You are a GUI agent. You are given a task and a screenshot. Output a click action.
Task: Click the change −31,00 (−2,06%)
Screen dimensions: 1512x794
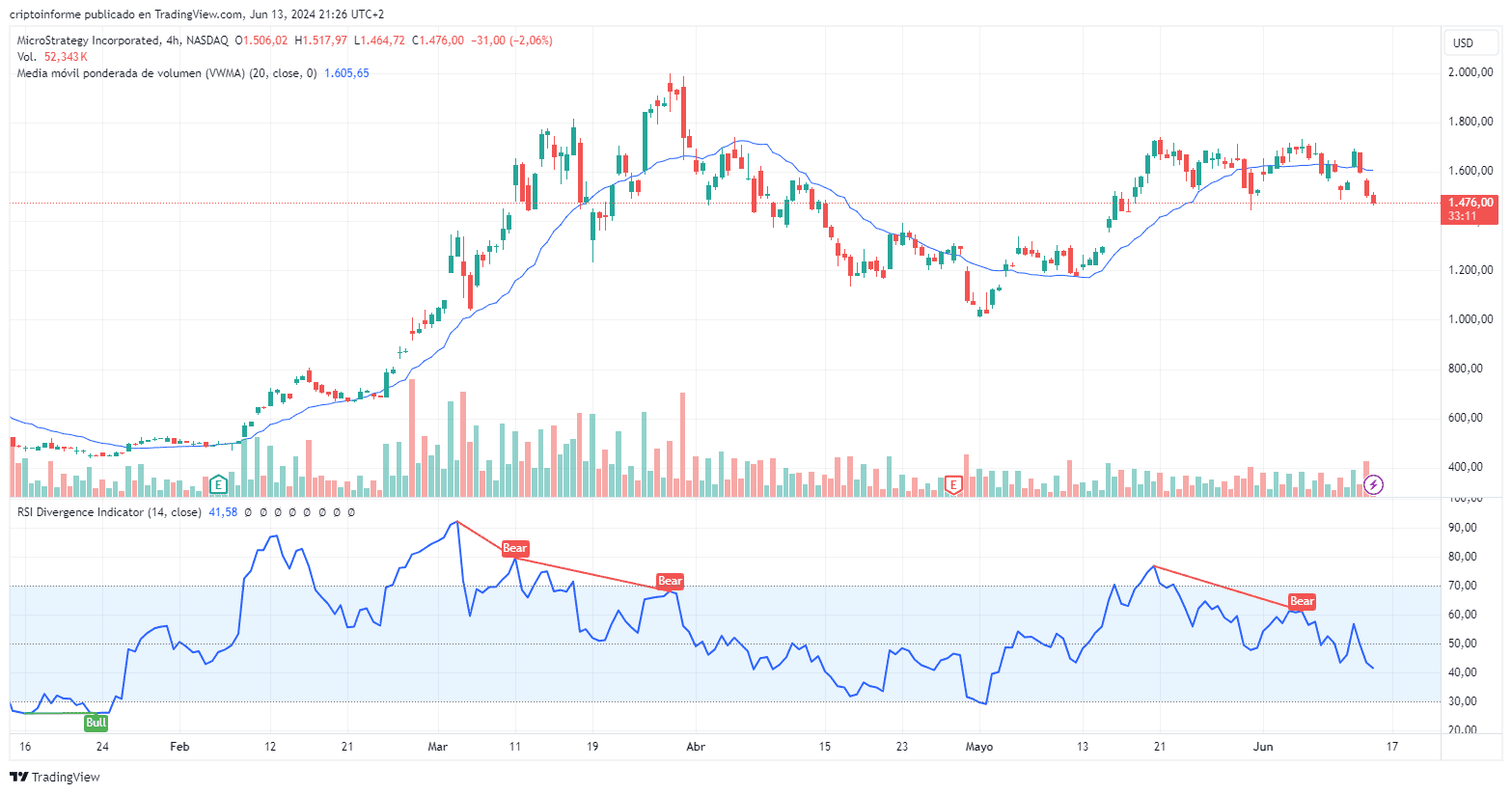(x=511, y=41)
